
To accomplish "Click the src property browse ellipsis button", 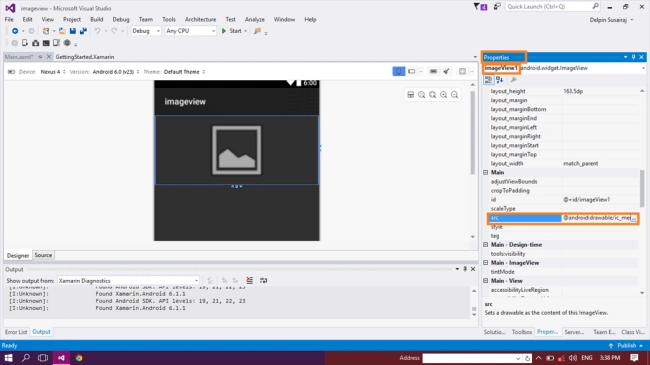I will (633, 218).
